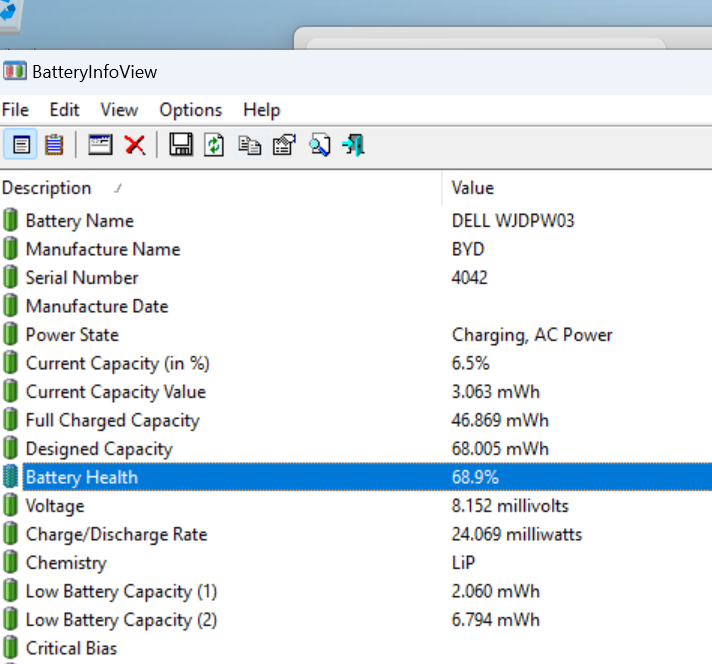The height and width of the screenshot is (664, 712).
Task: Click the 4042 serial number value
Action: tap(470, 277)
